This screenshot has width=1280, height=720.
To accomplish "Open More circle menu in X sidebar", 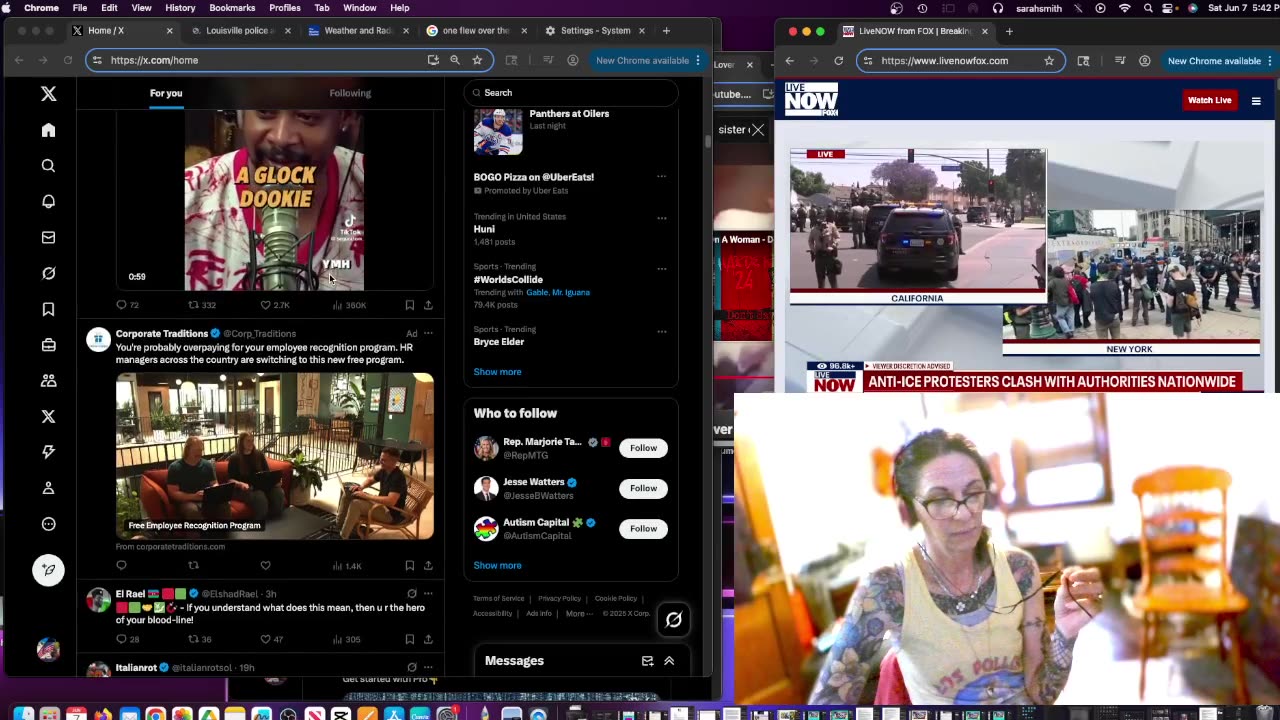I will click(x=48, y=524).
